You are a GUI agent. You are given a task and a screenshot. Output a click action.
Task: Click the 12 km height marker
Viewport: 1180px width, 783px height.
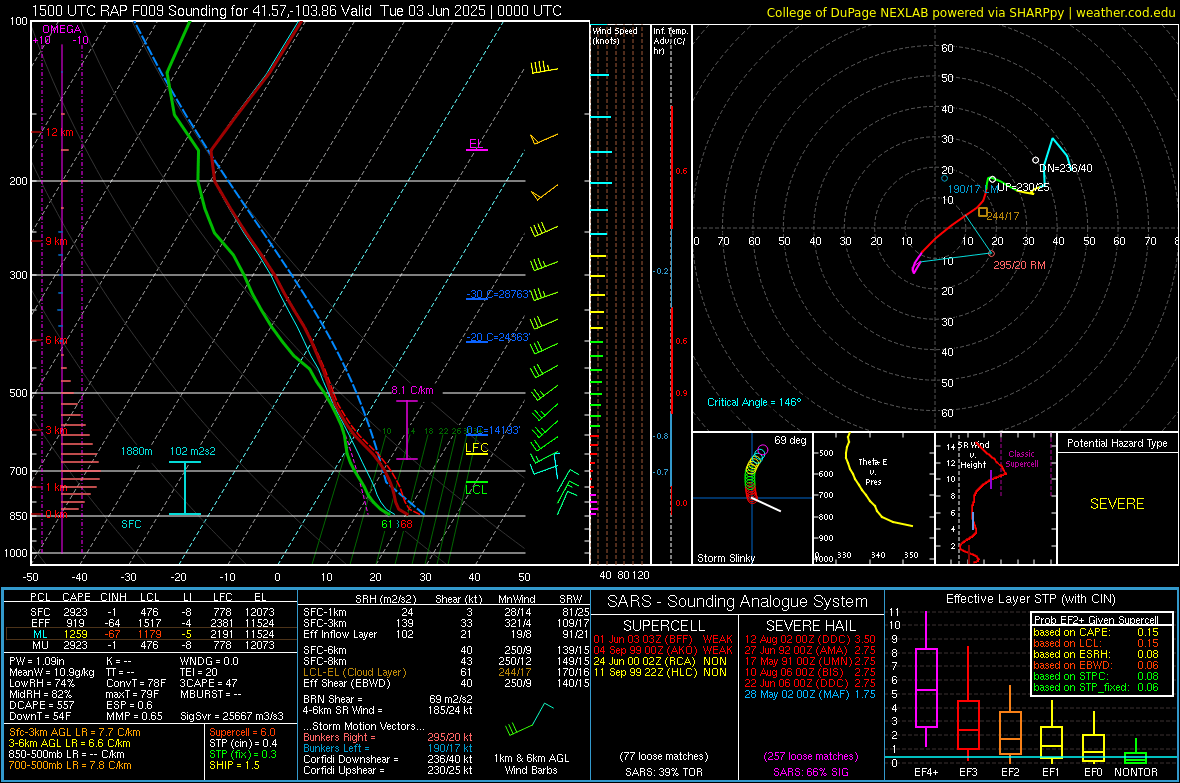point(59,132)
